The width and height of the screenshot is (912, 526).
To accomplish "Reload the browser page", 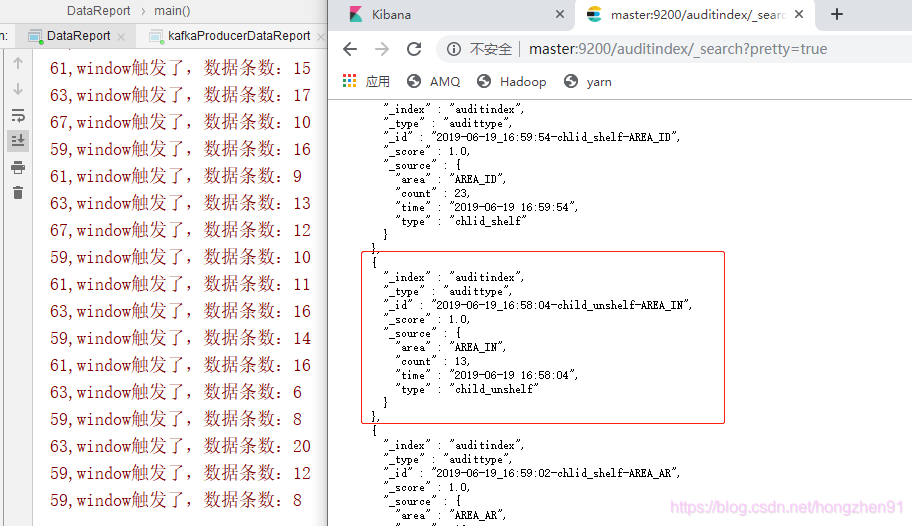I will pos(414,49).
